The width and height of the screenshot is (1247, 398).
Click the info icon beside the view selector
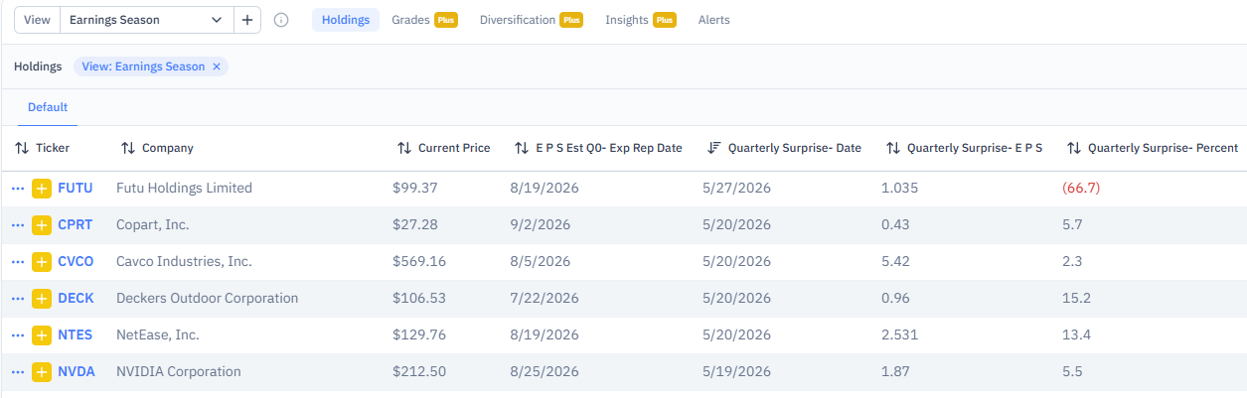[x=281, y=20]
